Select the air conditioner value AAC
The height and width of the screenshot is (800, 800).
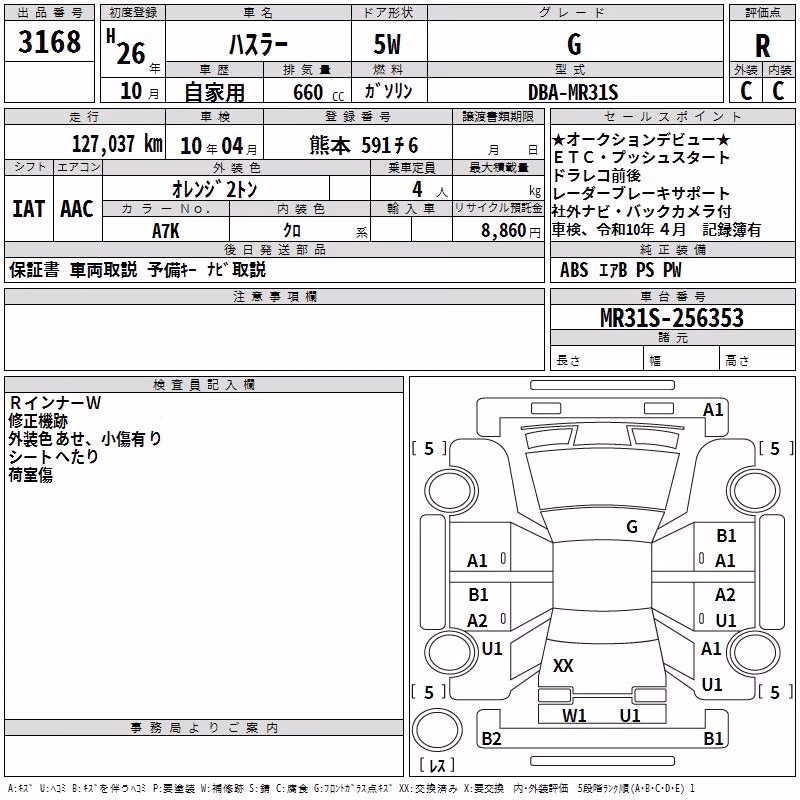click(x=77, y=209)
